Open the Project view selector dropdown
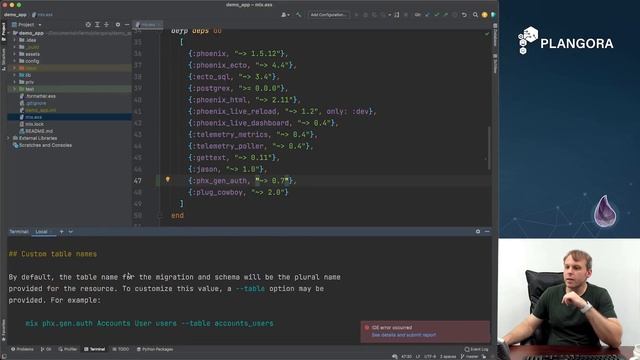 (x=27, y=25)
